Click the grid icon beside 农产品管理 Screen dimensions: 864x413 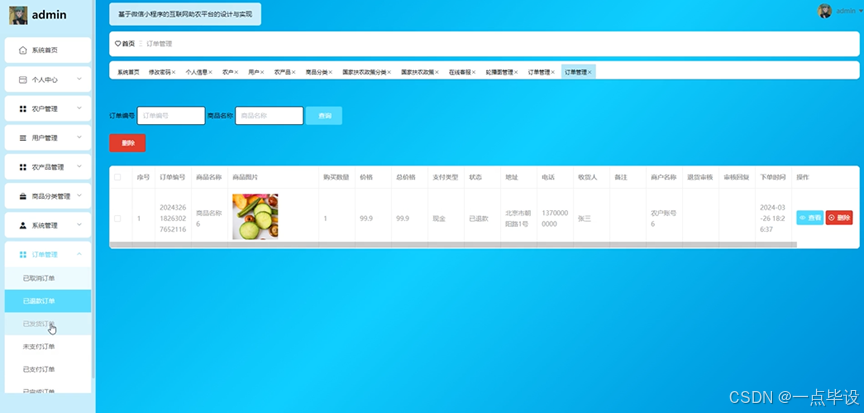(23, 167)
